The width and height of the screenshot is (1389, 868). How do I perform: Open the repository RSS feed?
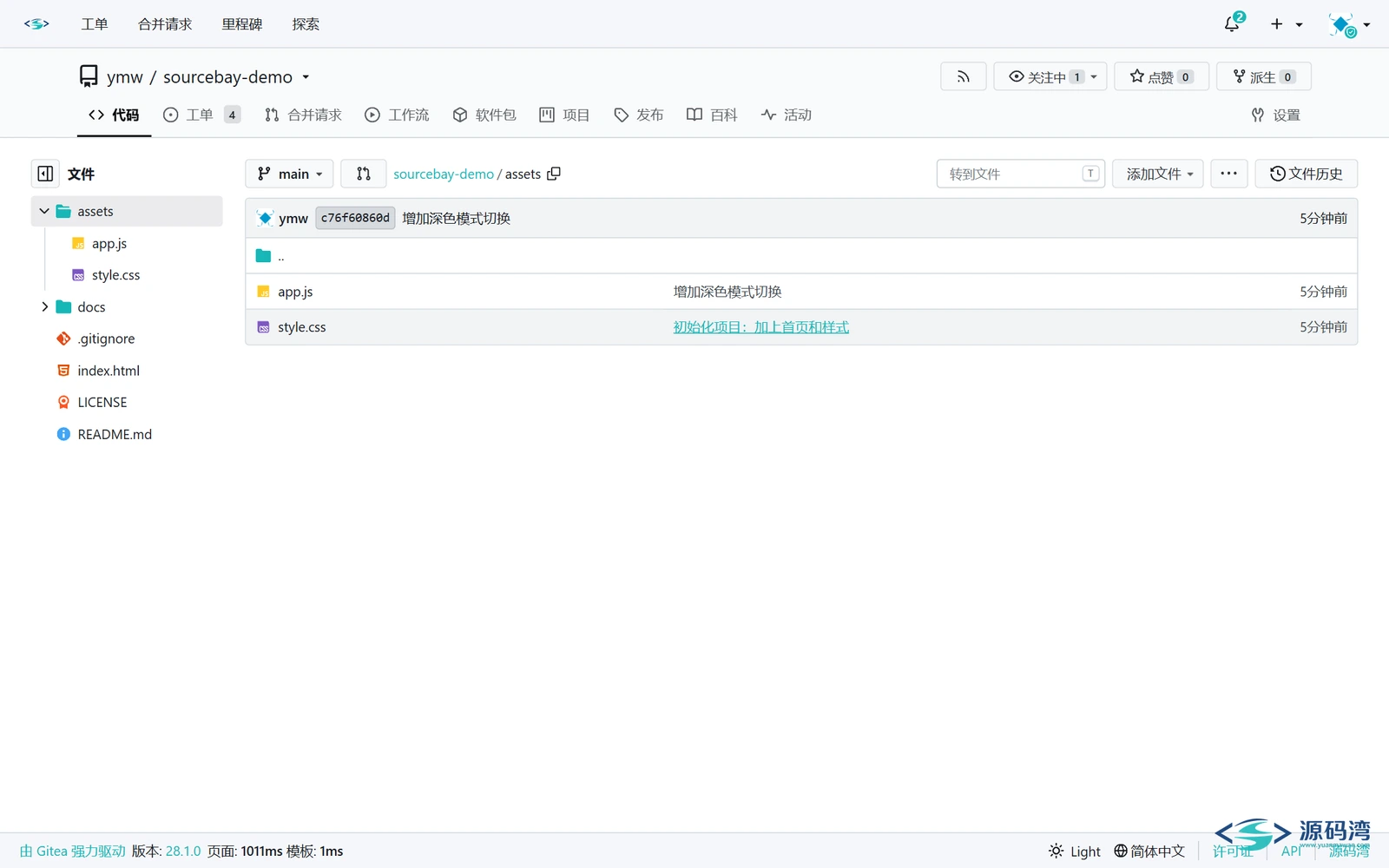pyautogui.click(x=963, y=76)
